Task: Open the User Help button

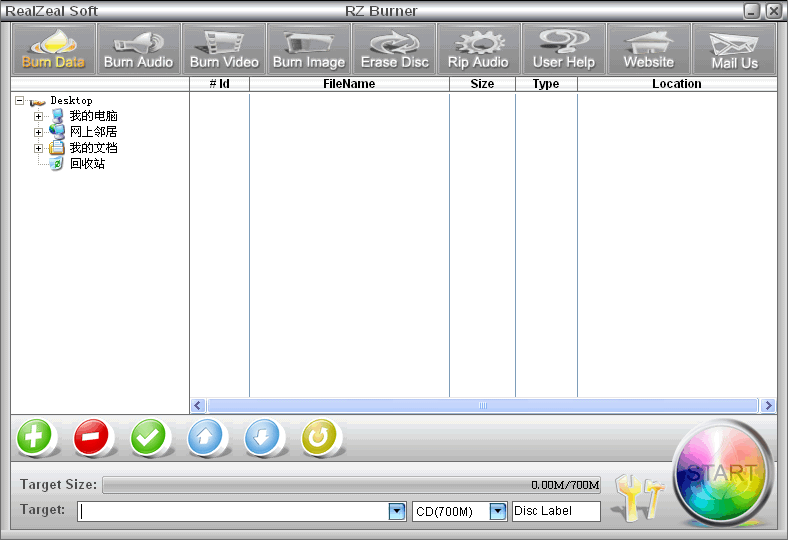Action: [563, 49]
